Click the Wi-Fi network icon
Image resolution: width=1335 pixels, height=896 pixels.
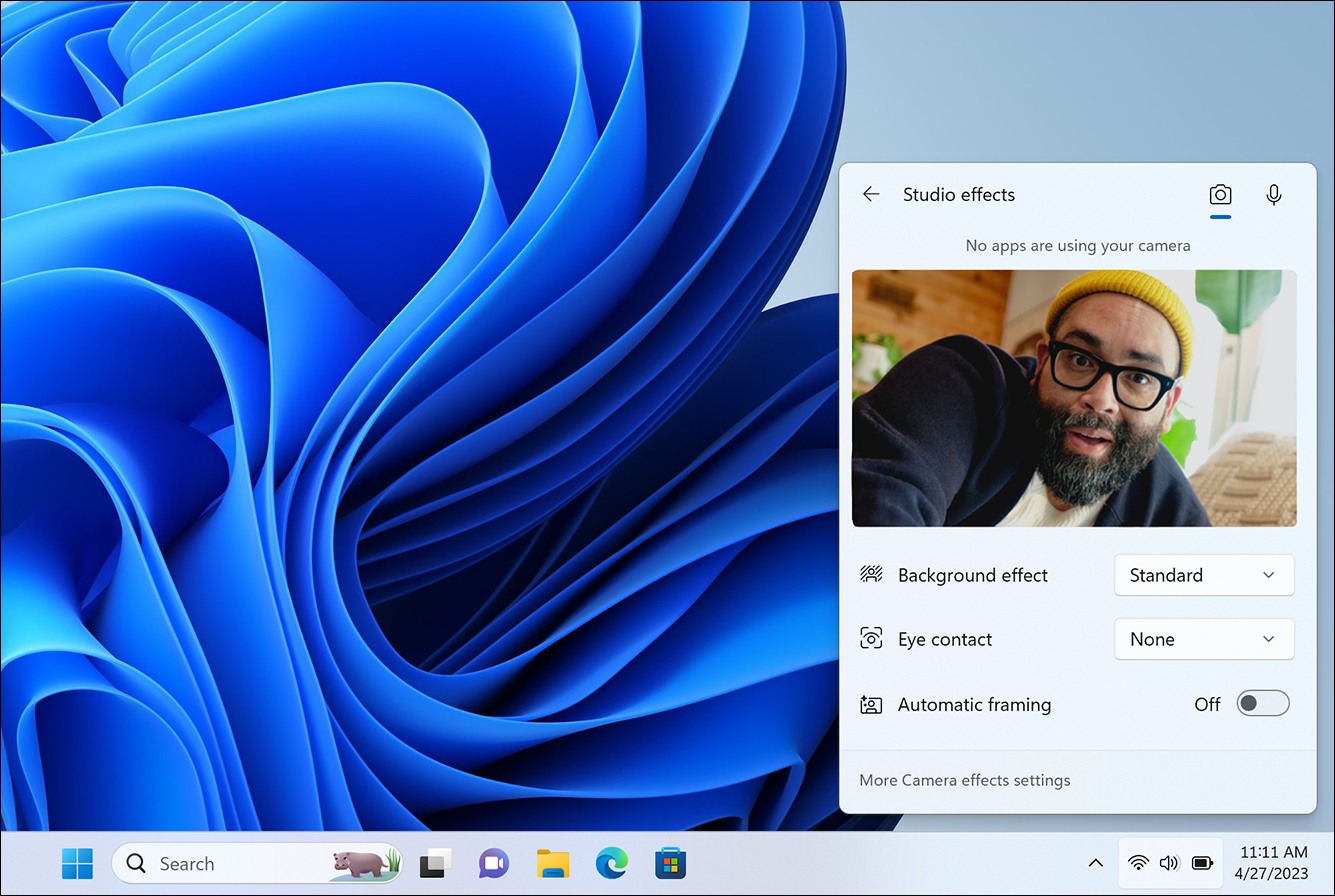point(1138,863)
